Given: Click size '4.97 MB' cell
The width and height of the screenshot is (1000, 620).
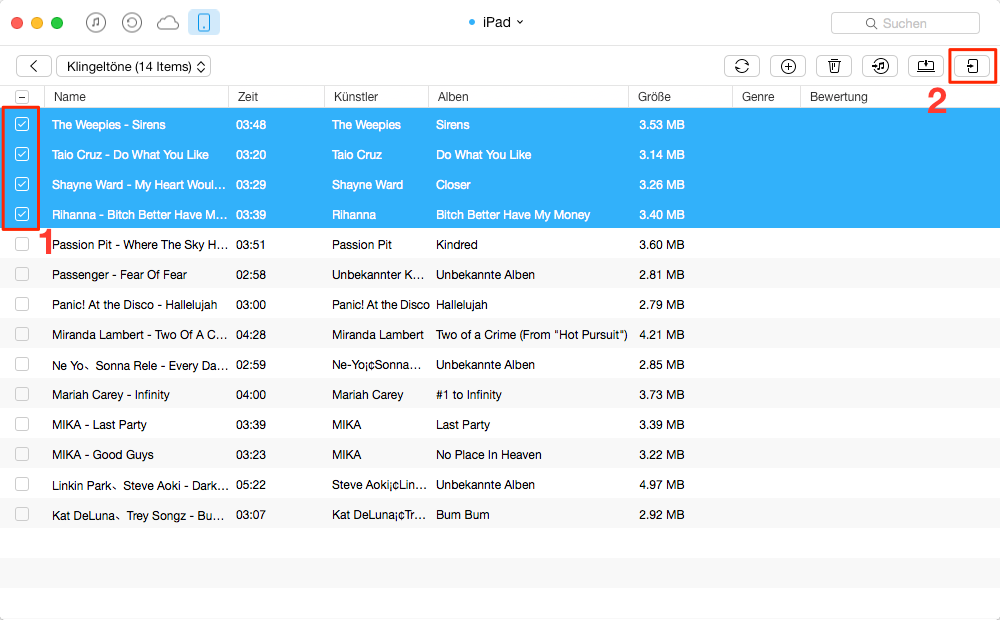Looking at the screenshot, I should [x=661, y=485].
